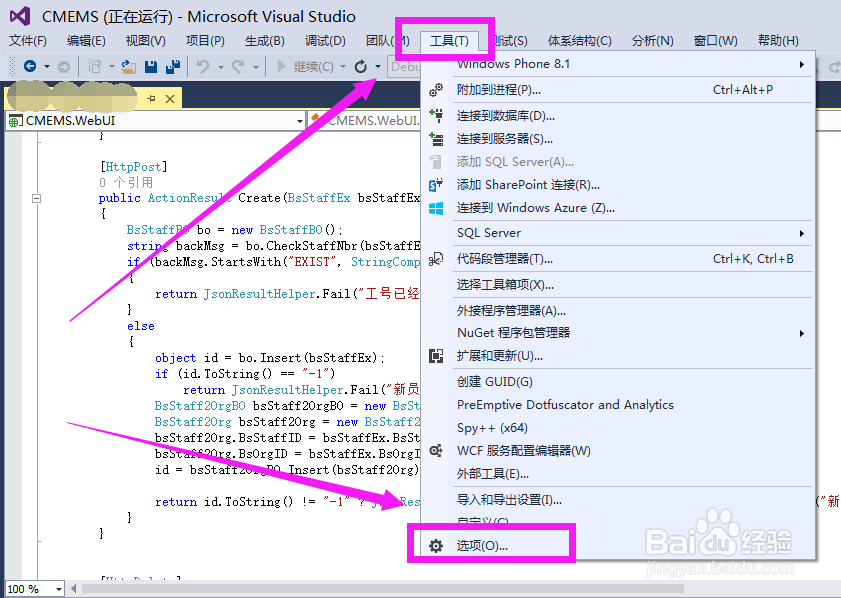Select 选择工具箱项(X)... menu item

[619, 285]
